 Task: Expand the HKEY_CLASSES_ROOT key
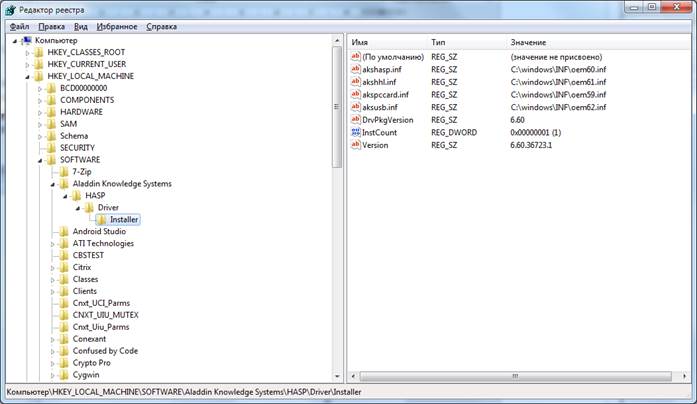point(27,52)
